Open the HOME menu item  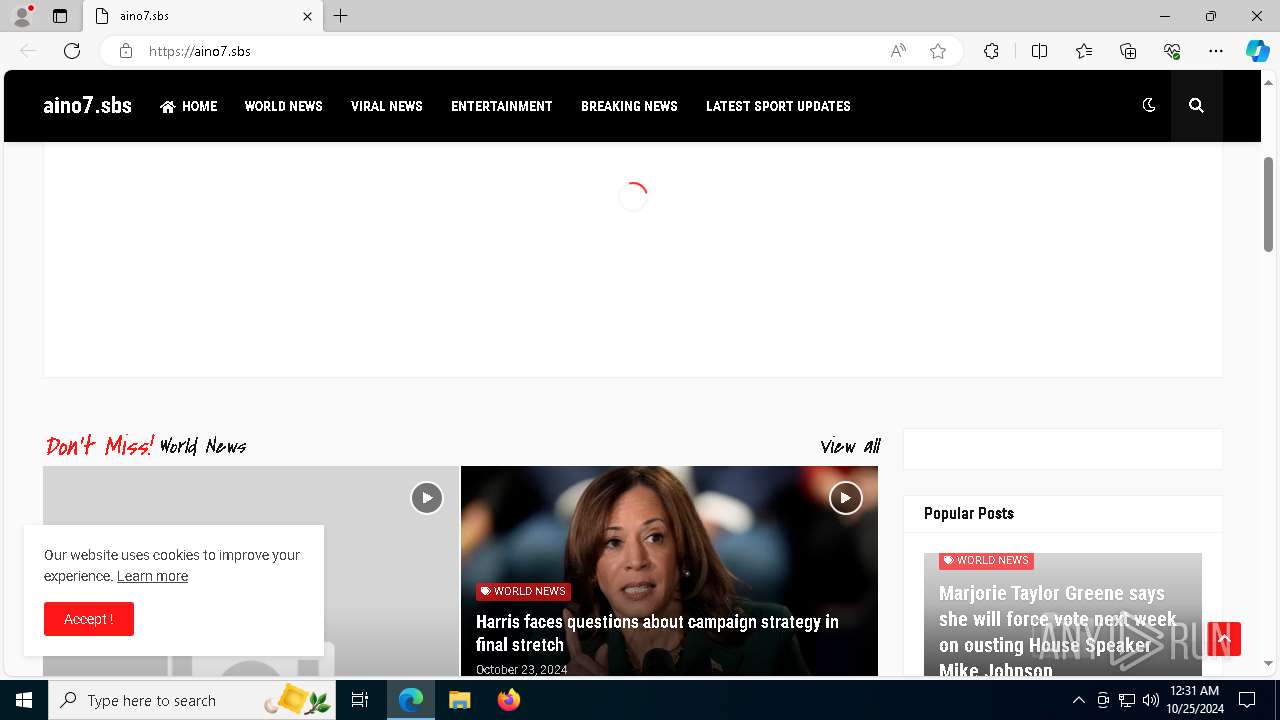pos(188,106)
